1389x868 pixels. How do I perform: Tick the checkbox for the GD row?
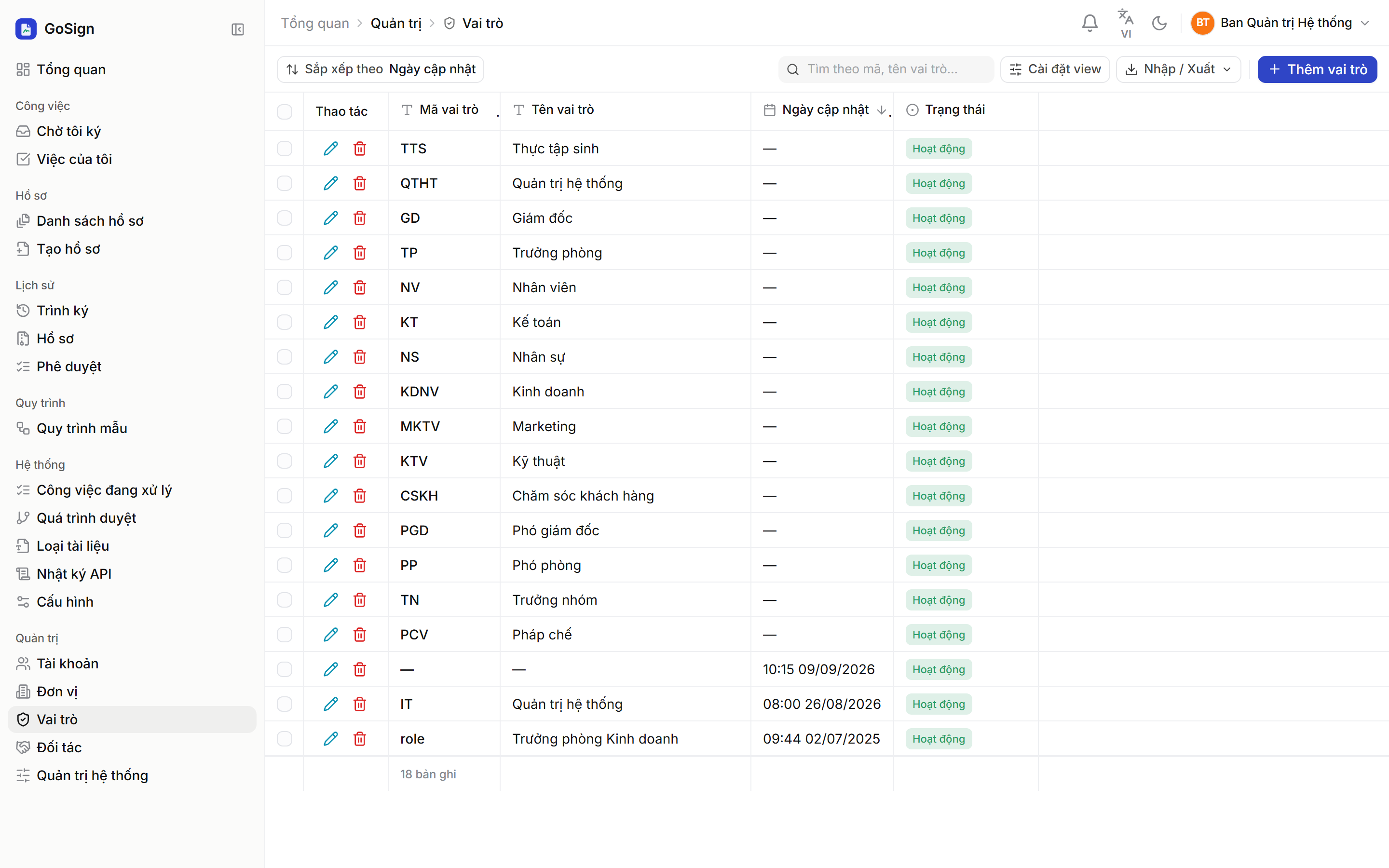(285, 218)
